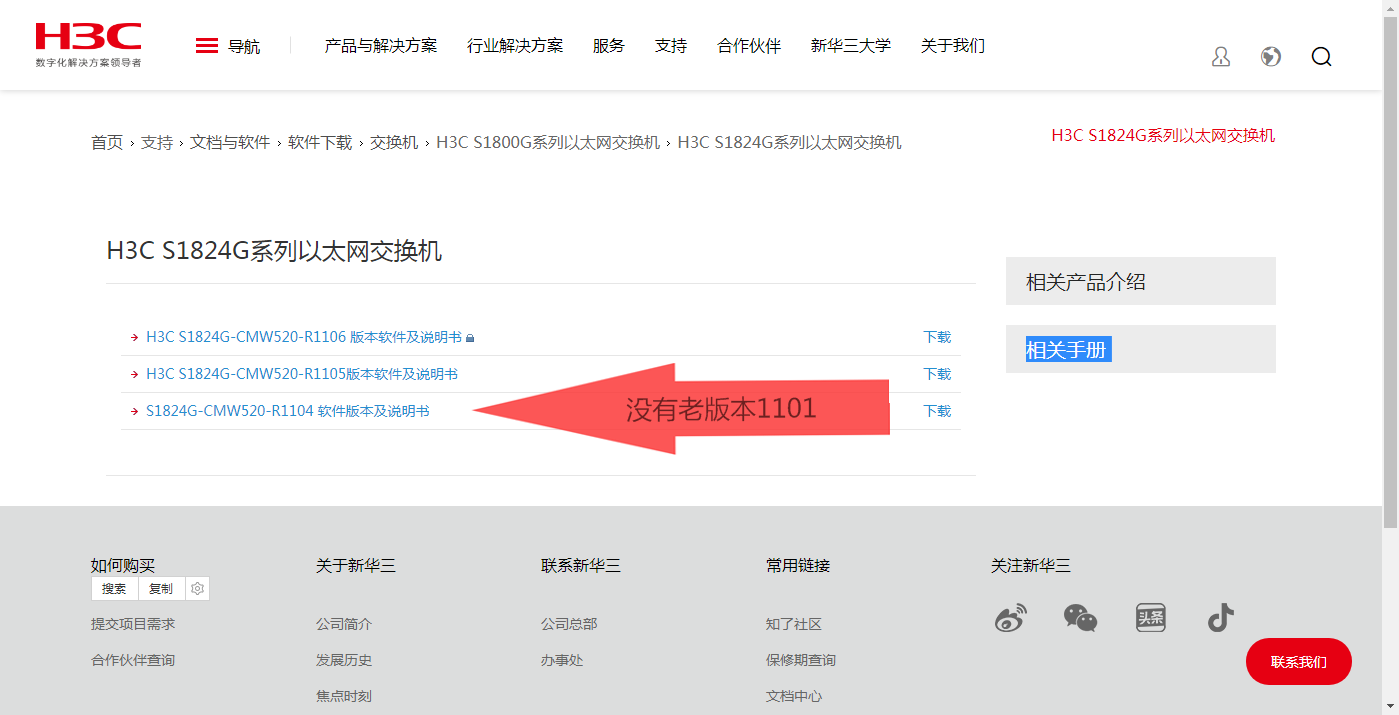Click the red H3C S1824G系列以太网交换机 link
This screenshot has height=715, width=1399.
1163,136
